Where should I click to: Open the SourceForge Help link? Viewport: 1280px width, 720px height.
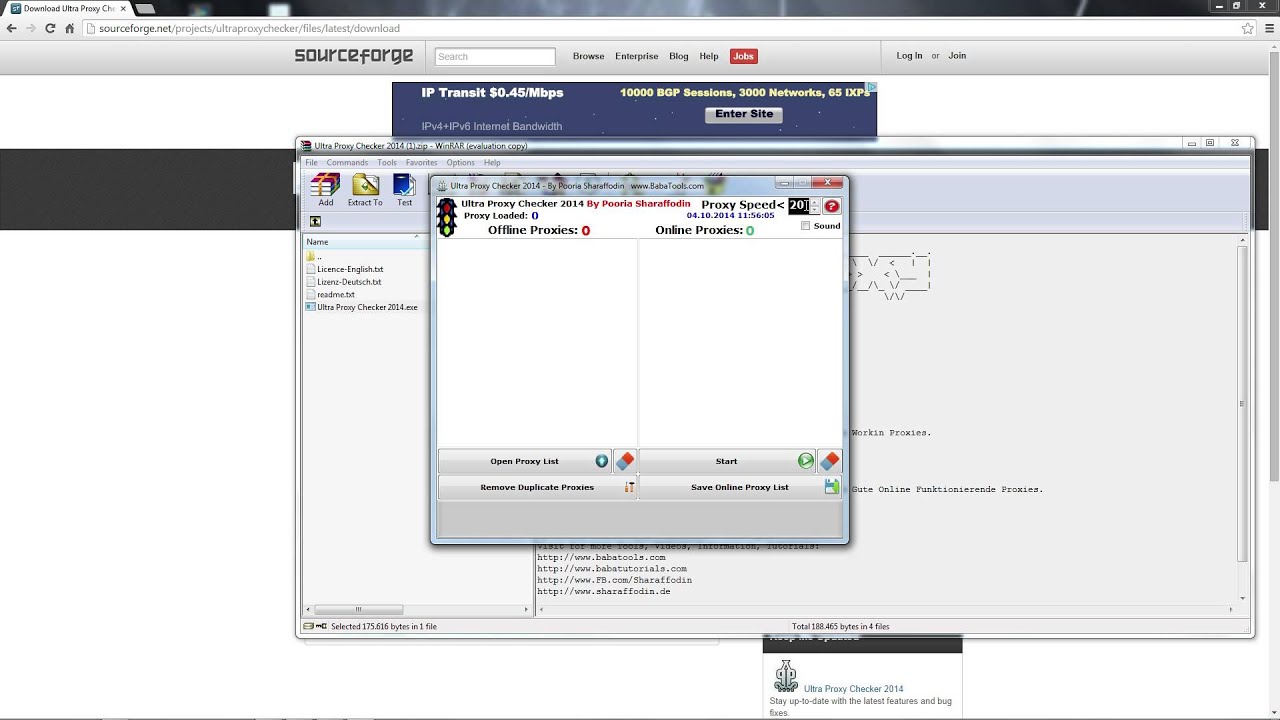point(709,56)
